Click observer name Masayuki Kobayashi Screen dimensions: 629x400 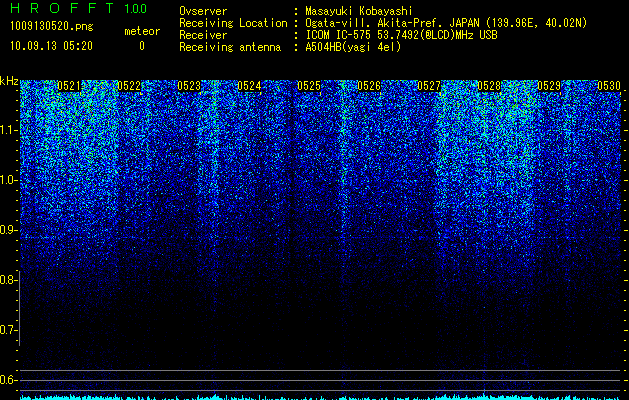(x=359, y=11)
